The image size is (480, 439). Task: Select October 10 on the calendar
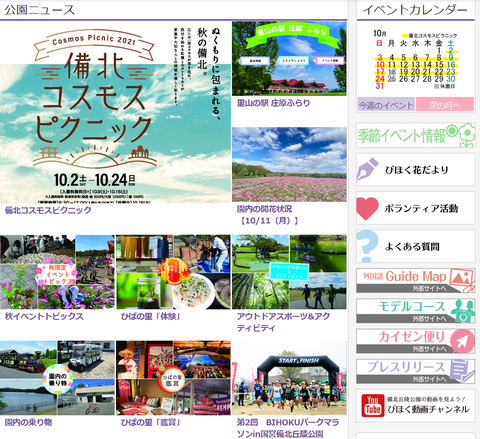(x=380, y=65)
